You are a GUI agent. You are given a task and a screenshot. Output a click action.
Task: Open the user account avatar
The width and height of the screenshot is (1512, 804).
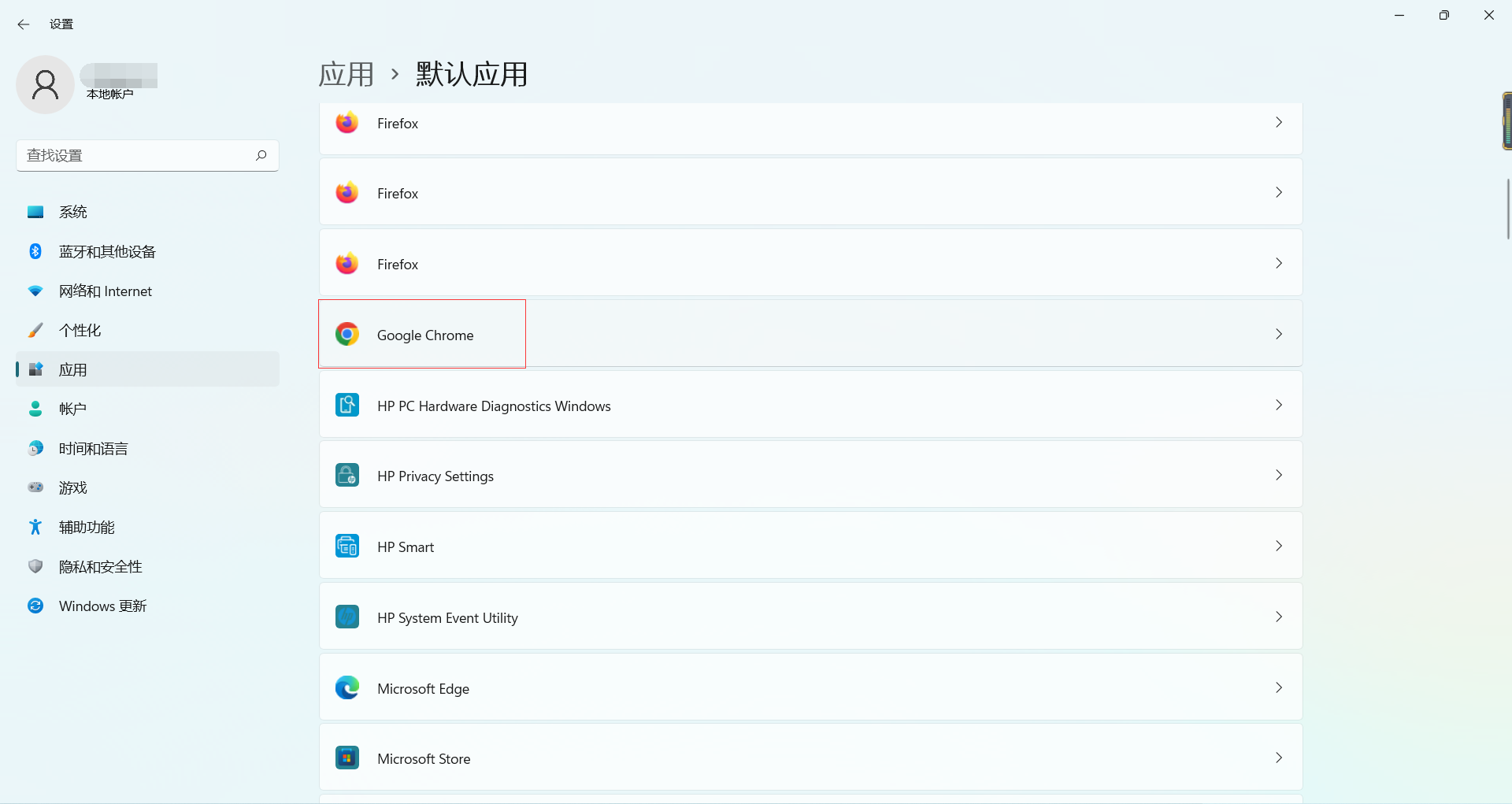tap(45, 84)
